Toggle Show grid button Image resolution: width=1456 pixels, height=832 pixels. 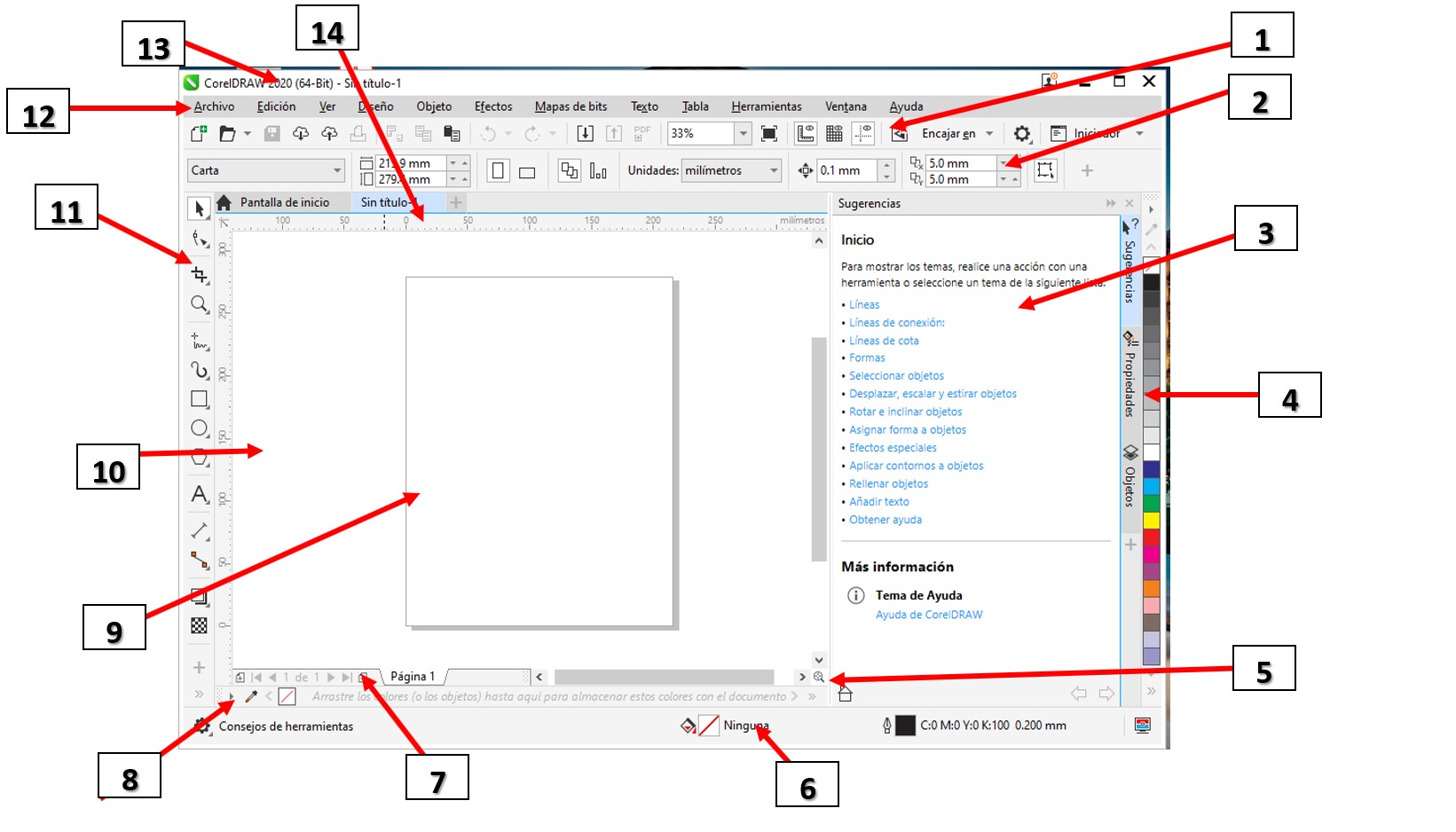pyautogui.click(x=834, y=133)
